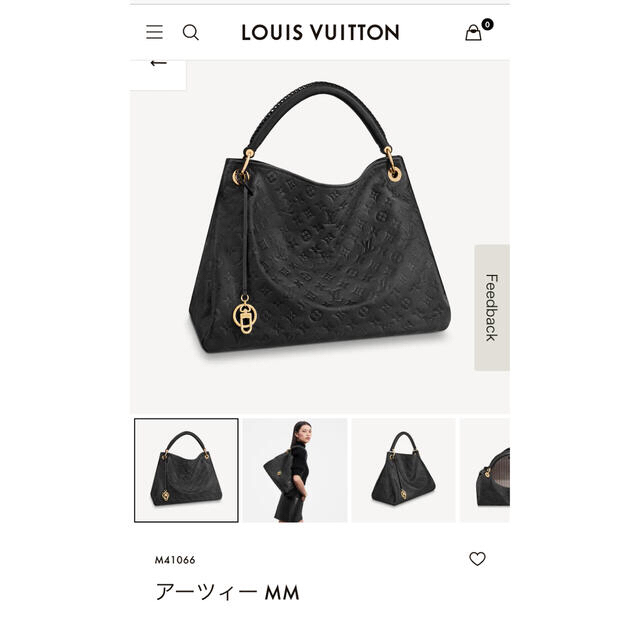This screenshot has width=640, height=640.
Task: Click the left gold handle clasp
Action: pyautogui.click(x=242, y=168)
